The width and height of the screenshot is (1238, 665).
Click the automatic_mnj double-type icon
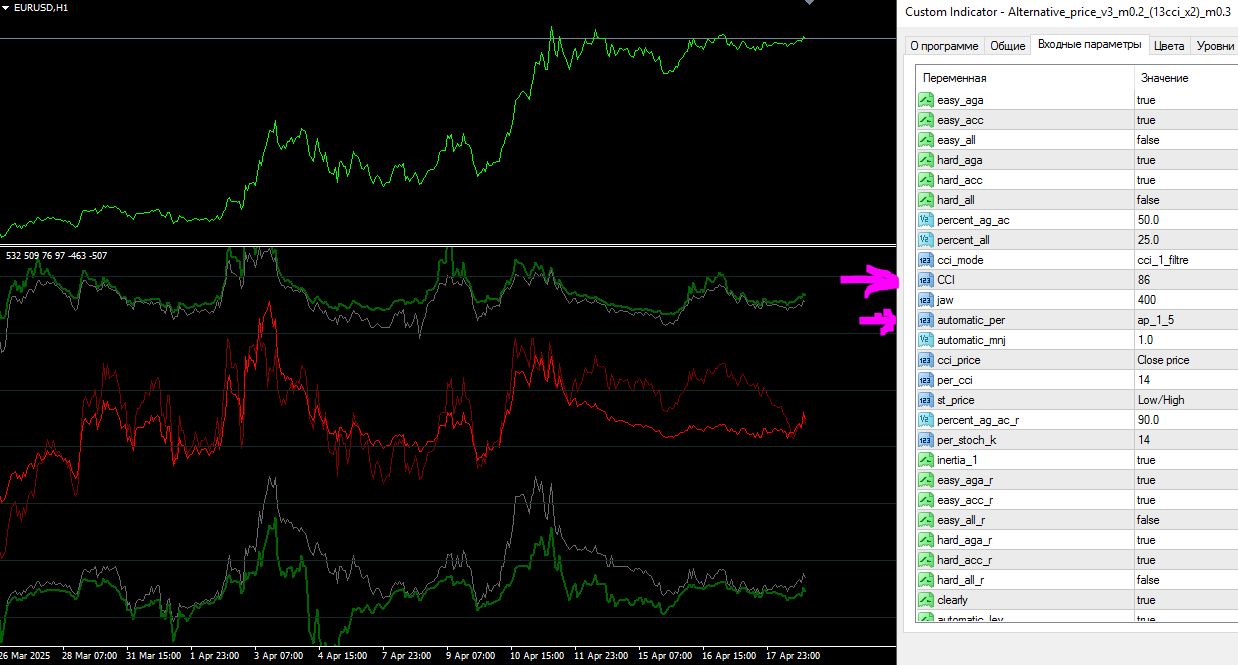[926, 340]
